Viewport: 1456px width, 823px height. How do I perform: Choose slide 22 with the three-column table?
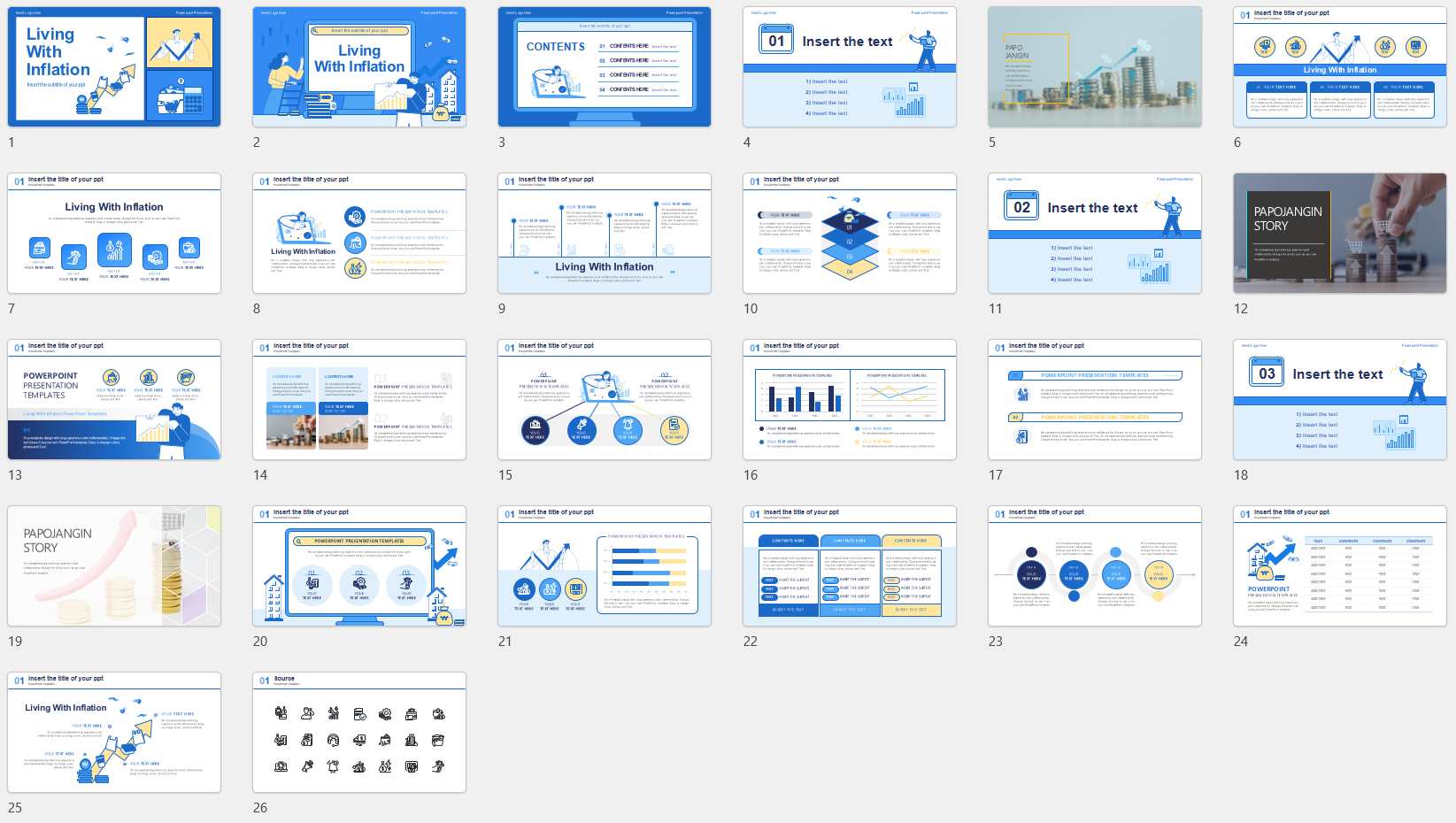point(850,566)
